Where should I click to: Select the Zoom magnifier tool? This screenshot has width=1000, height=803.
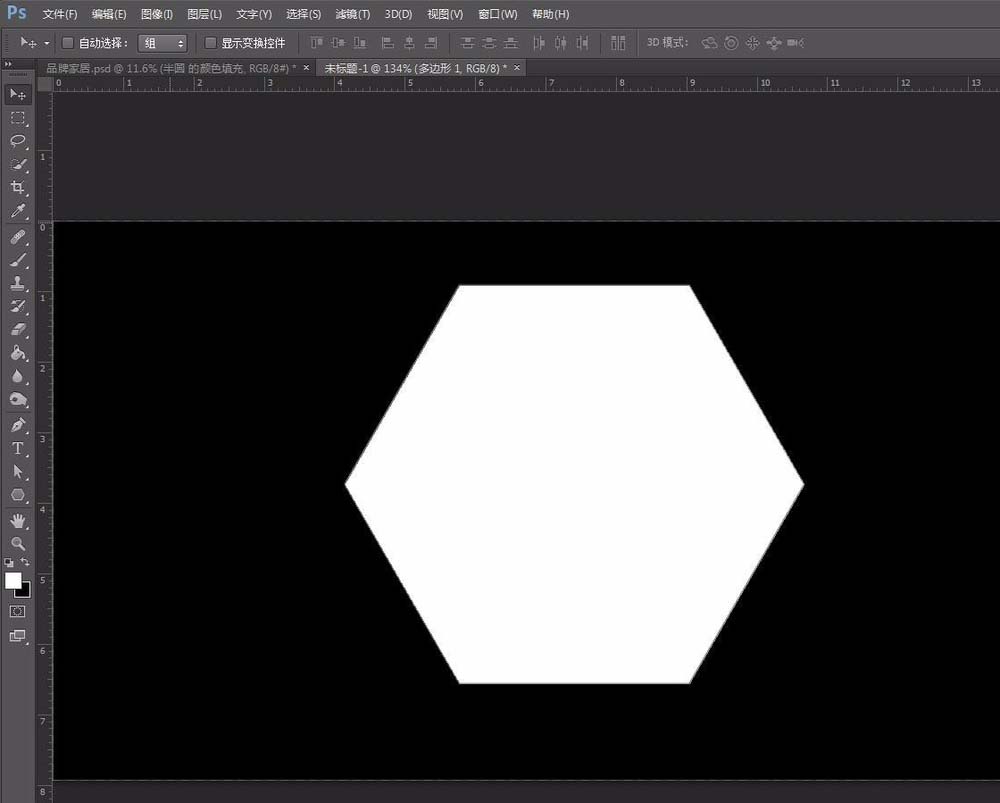[18, 543]
